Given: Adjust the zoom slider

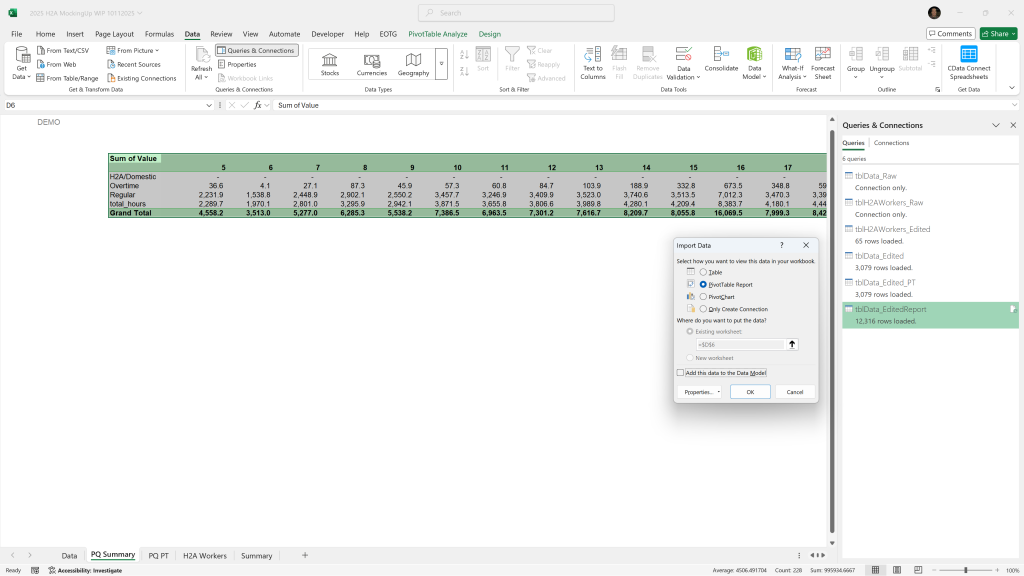Looking at the screenshot, I should 965,570.
